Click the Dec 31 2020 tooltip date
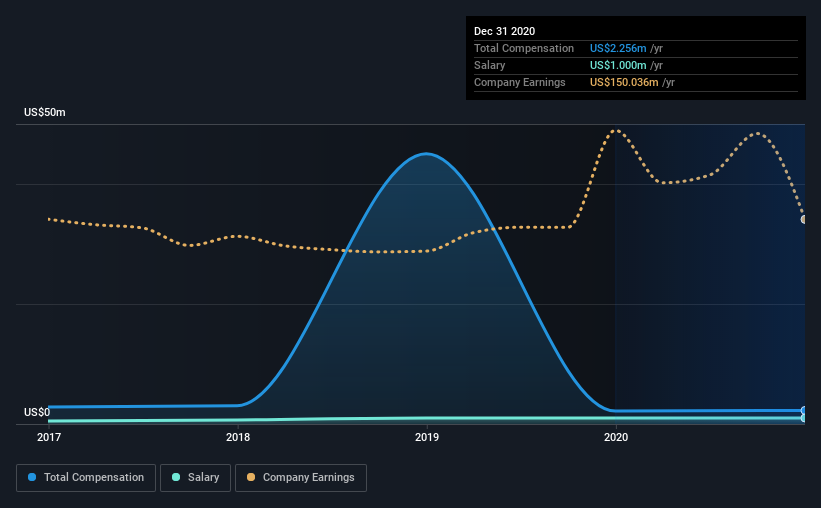 click(504, 31)
